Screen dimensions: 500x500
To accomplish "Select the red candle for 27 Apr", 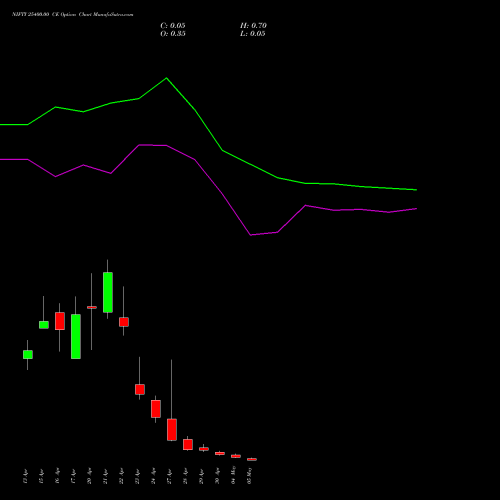I will coord(172,430).
